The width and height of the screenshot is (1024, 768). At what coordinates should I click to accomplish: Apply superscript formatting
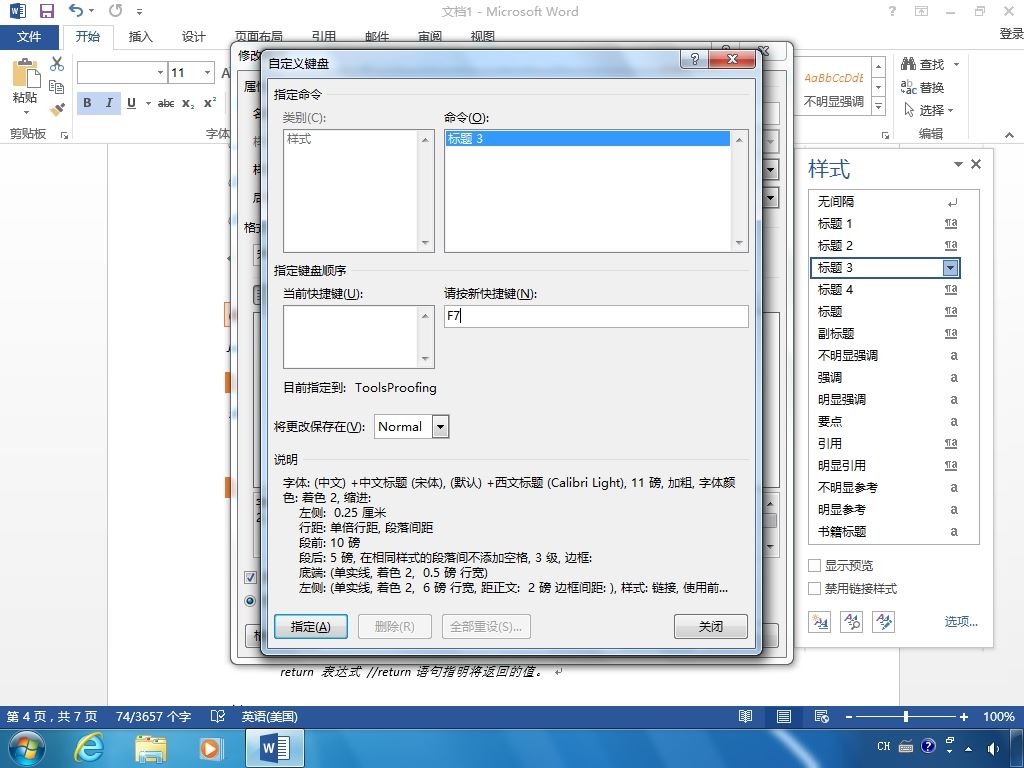click(x=210, y=103)
